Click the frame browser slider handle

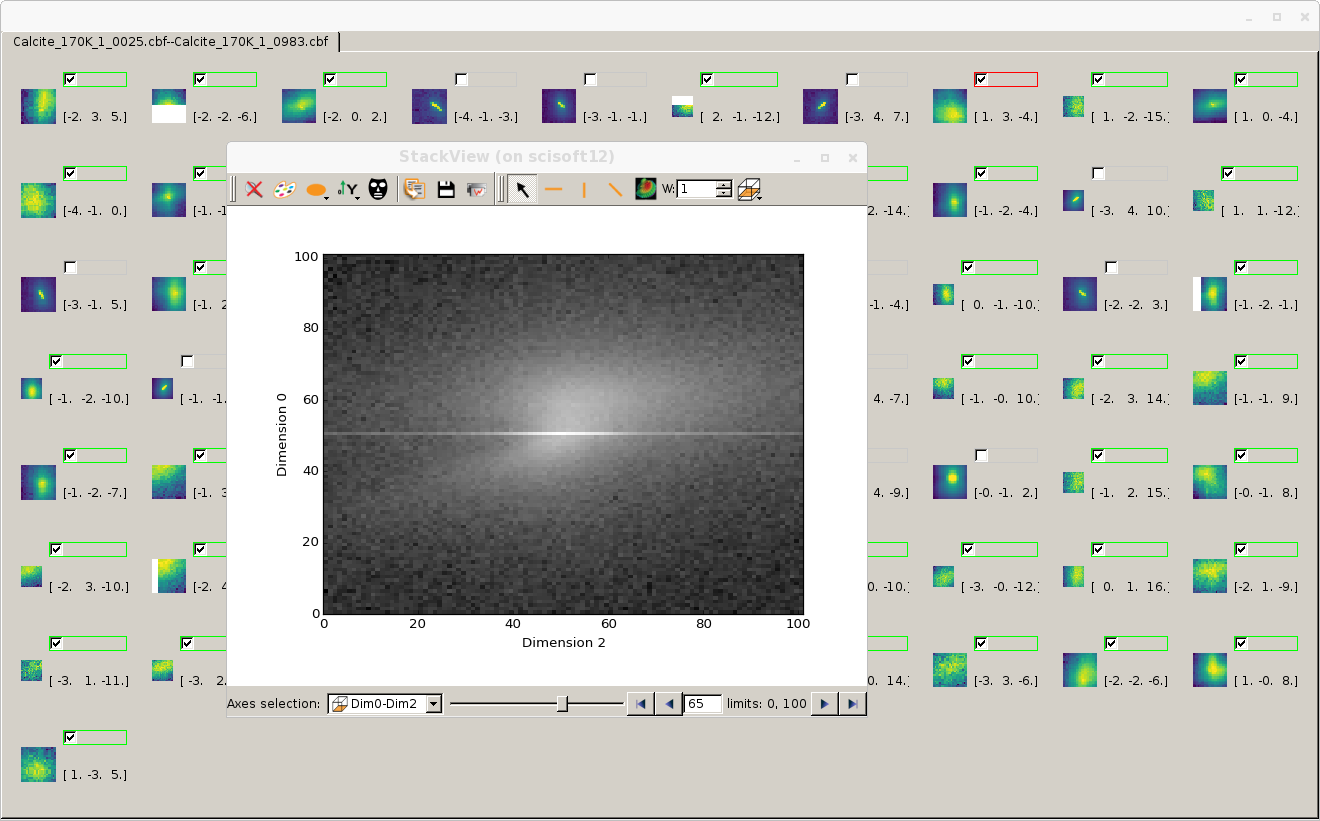(562, 704)
